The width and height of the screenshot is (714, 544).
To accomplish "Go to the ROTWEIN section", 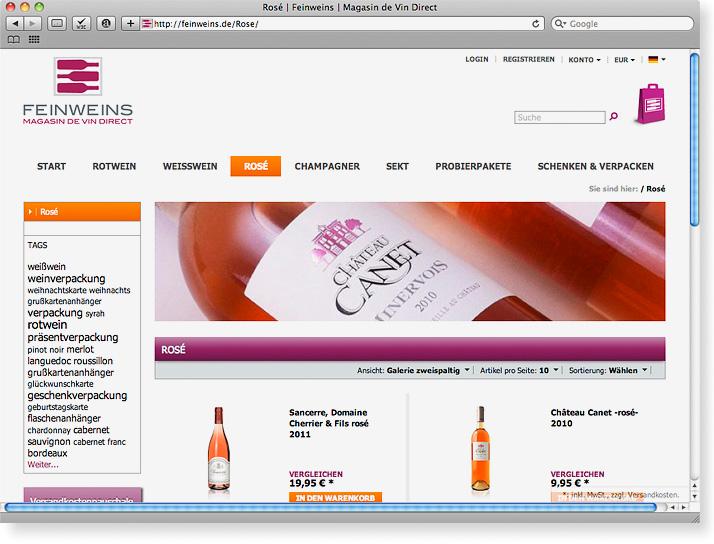I will pyautogui.click(x=114, y=166).
